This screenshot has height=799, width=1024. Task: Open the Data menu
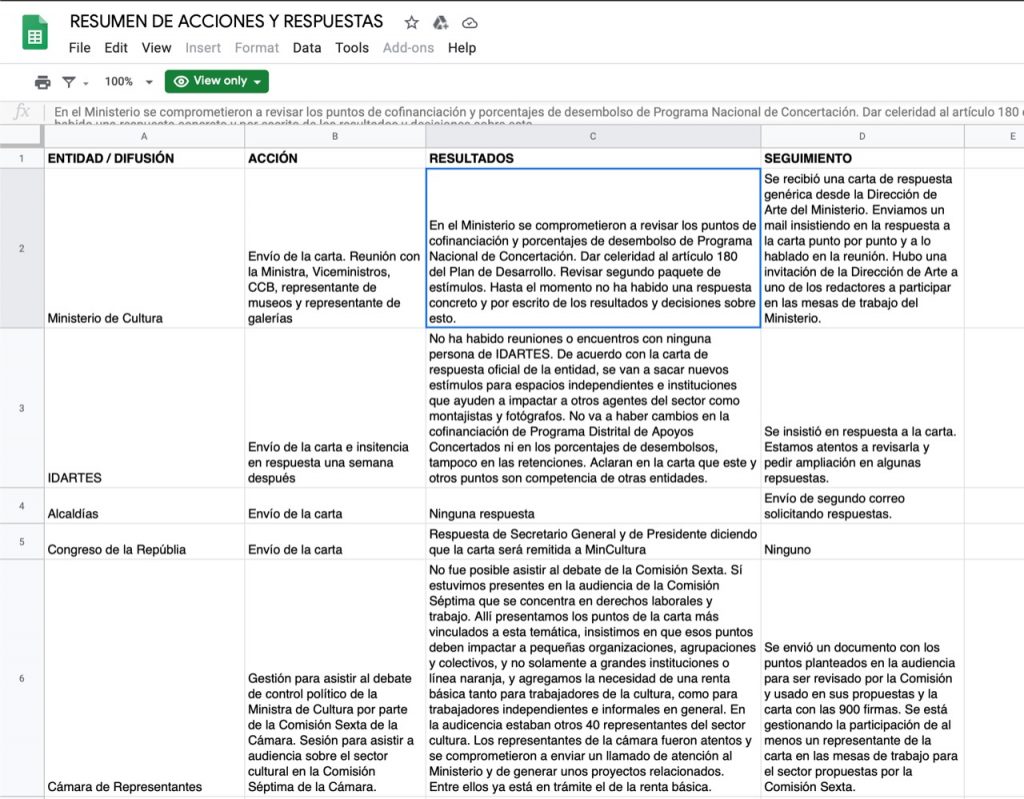coord(307,48)
